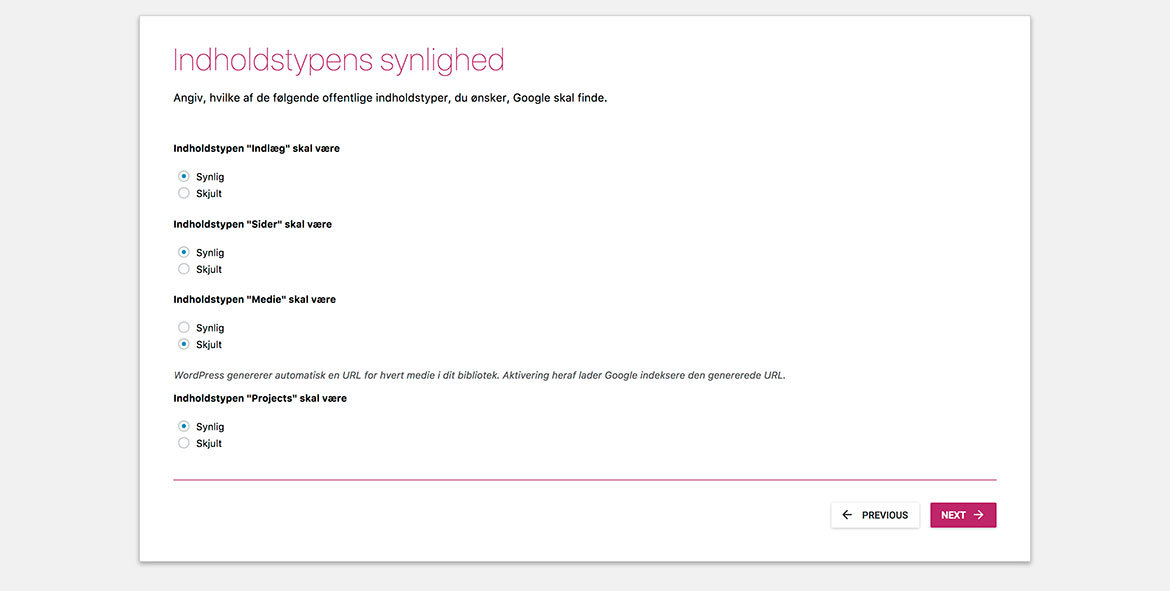Set the Medie content type to Synlig
This screenshot has height=591, width=1170.
tap(184, 328)
